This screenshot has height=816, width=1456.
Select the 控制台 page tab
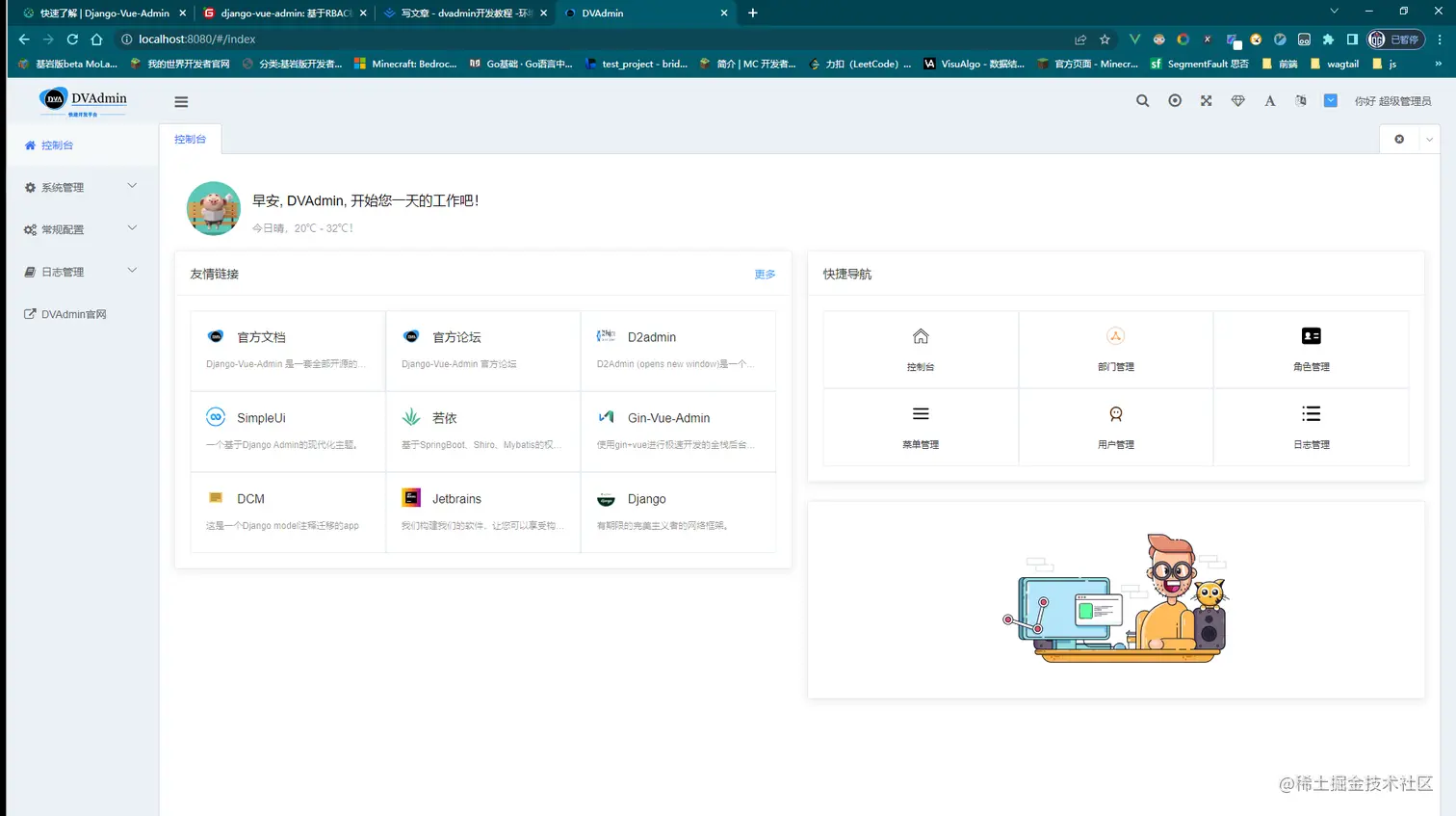[190, 139]
